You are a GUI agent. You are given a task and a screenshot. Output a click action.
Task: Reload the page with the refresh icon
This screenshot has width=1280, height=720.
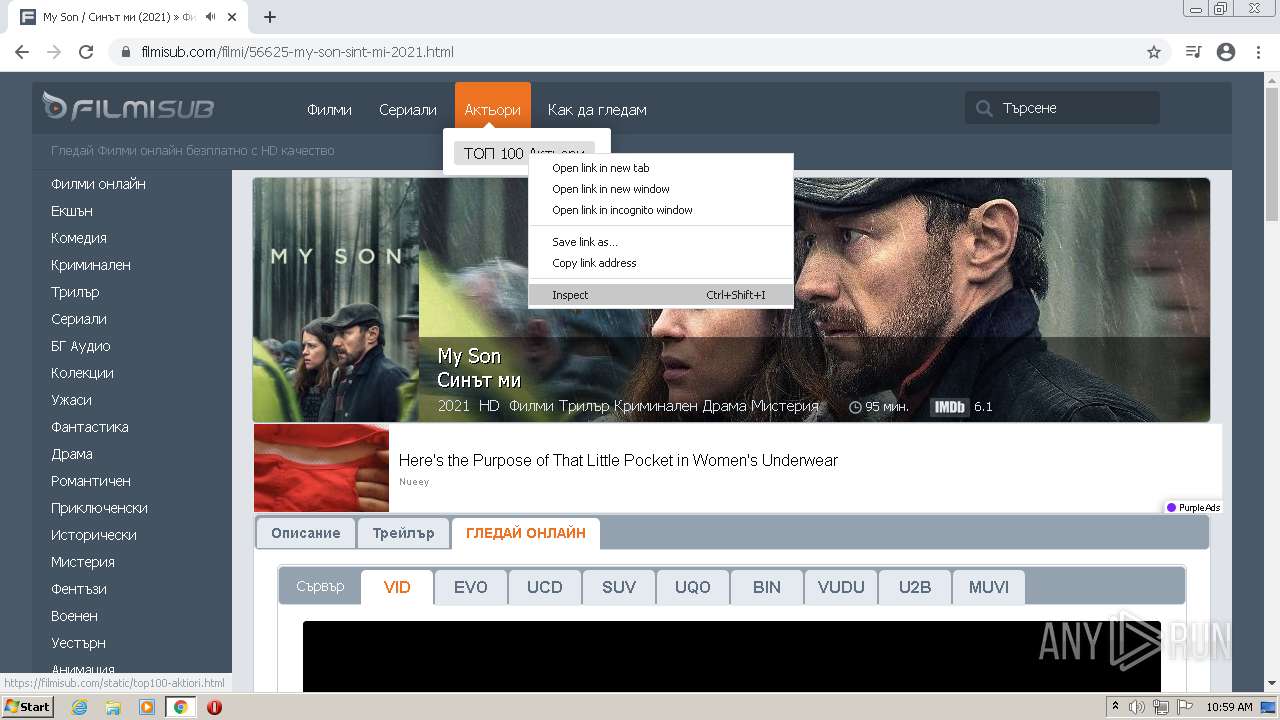(86, 52)
